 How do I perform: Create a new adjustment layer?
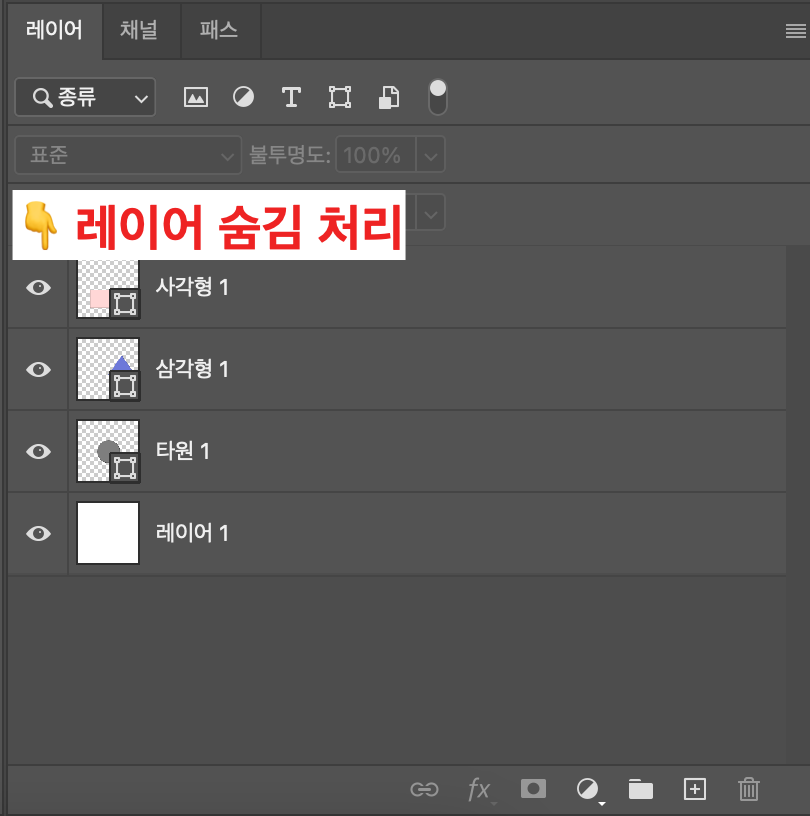click(588, 789)
